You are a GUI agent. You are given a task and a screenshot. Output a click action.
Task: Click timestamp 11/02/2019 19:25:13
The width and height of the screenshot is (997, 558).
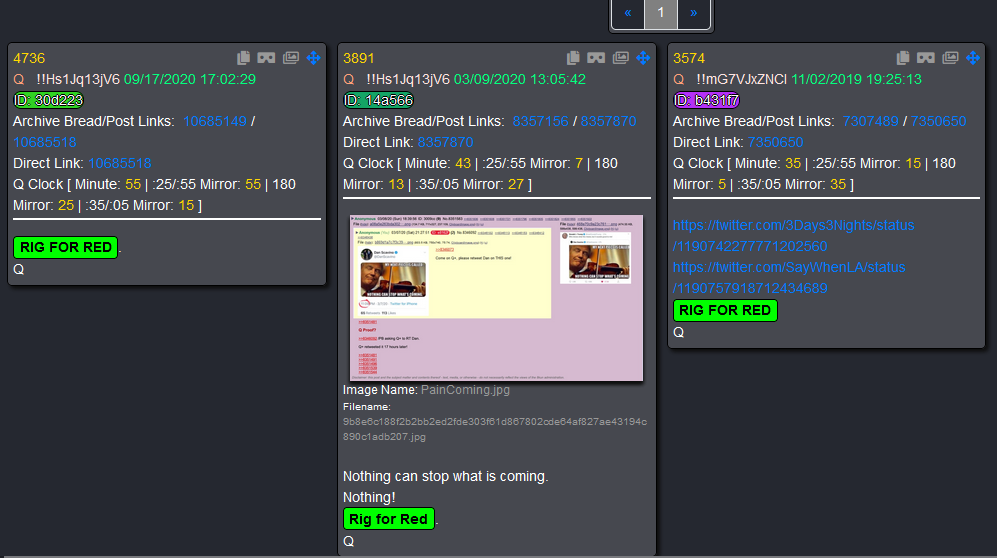tap(856, 79)
